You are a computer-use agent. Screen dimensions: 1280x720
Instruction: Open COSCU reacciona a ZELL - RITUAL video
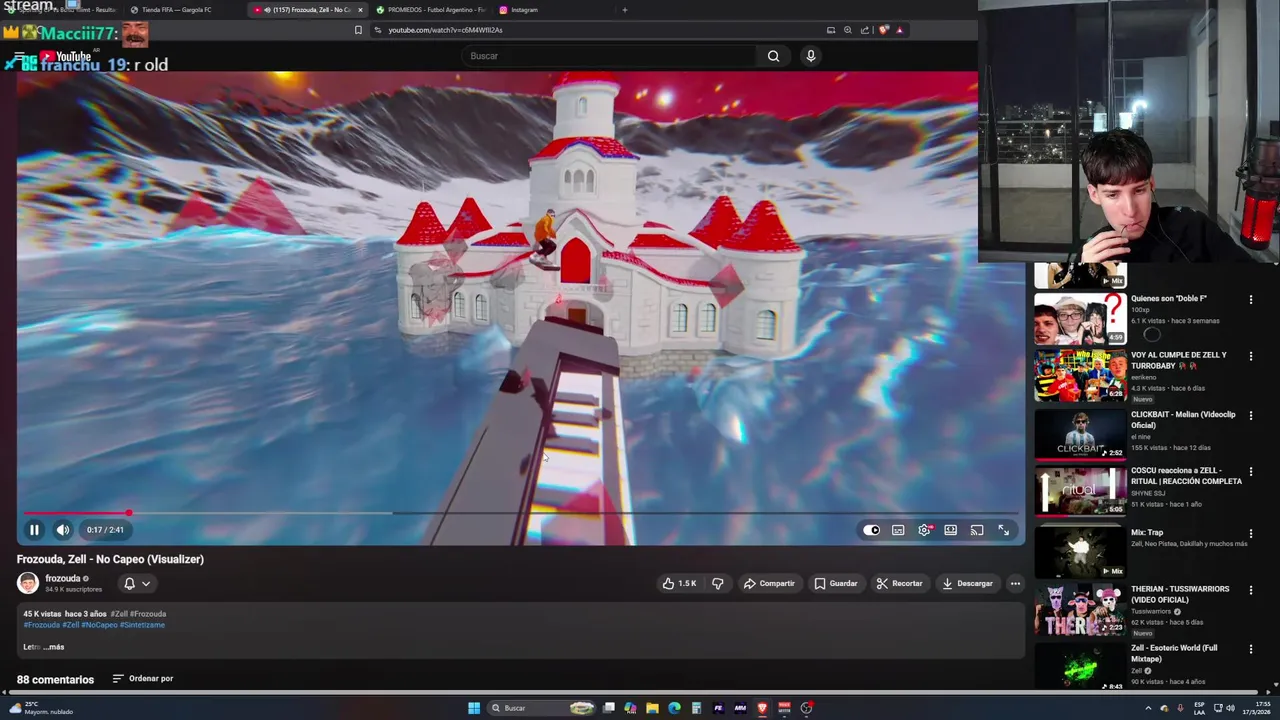pyautogui.click(x=1080, y=490)
